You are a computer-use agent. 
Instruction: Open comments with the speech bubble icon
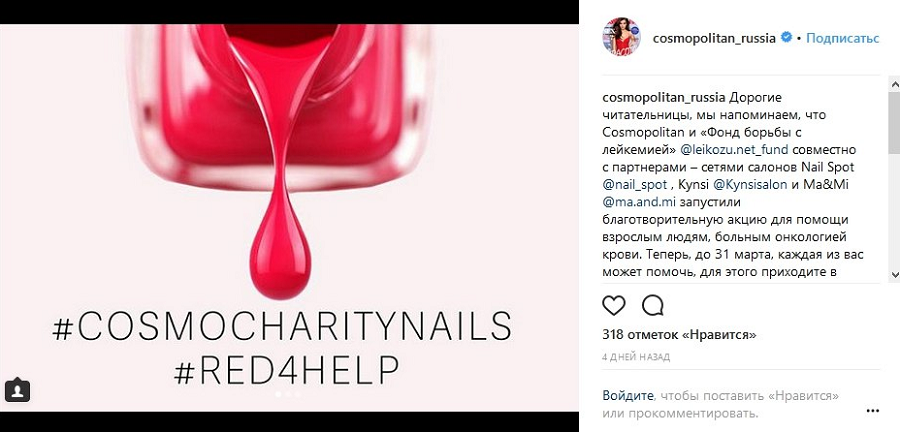pos(652,305)
